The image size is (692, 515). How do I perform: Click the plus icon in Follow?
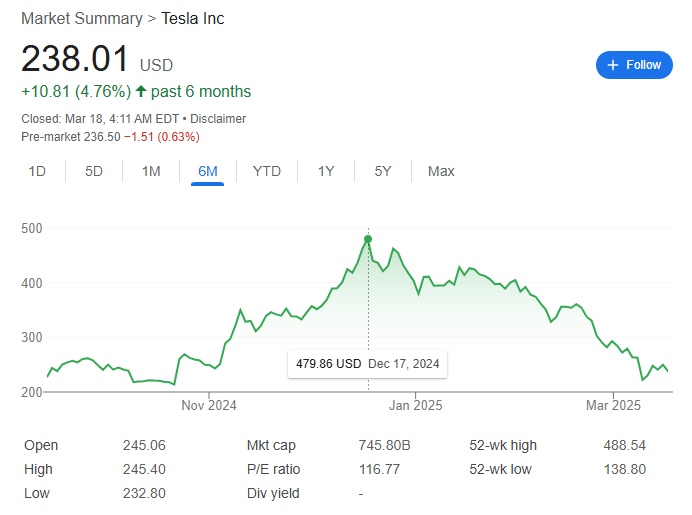point(612,65)
